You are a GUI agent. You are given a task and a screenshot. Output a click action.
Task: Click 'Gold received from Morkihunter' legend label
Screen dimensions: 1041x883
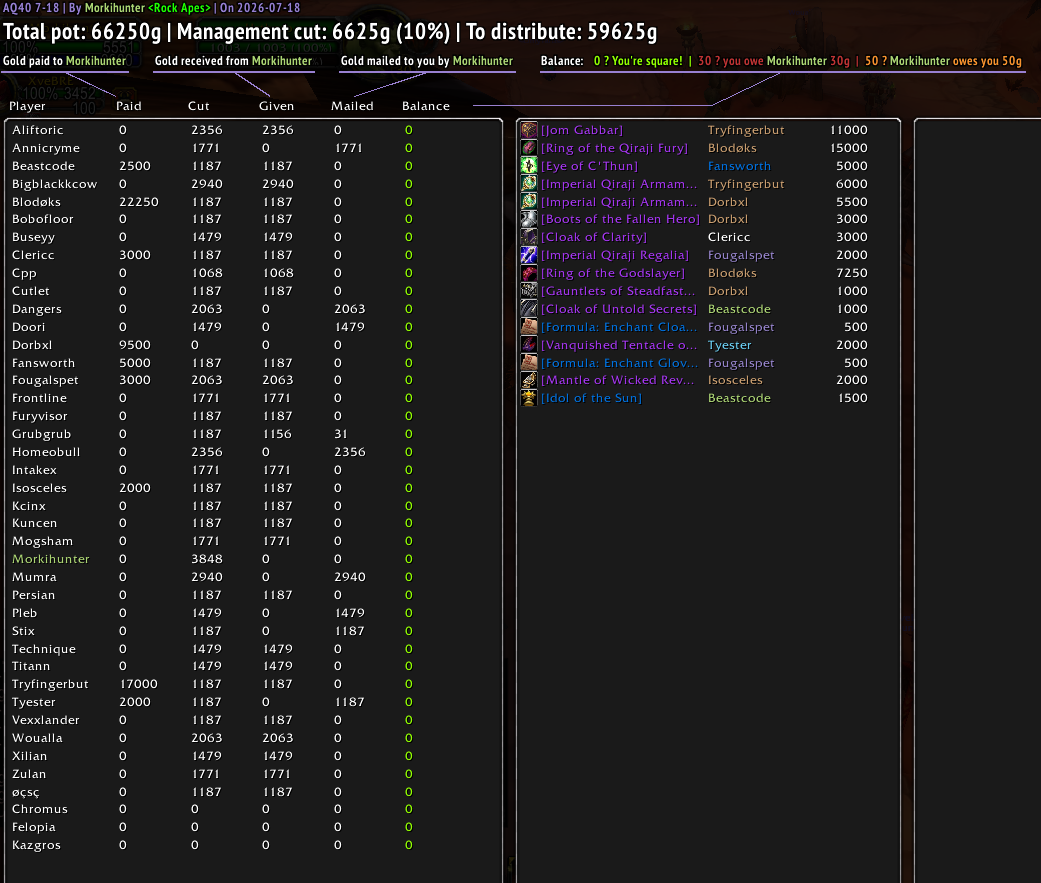(233, 60)
